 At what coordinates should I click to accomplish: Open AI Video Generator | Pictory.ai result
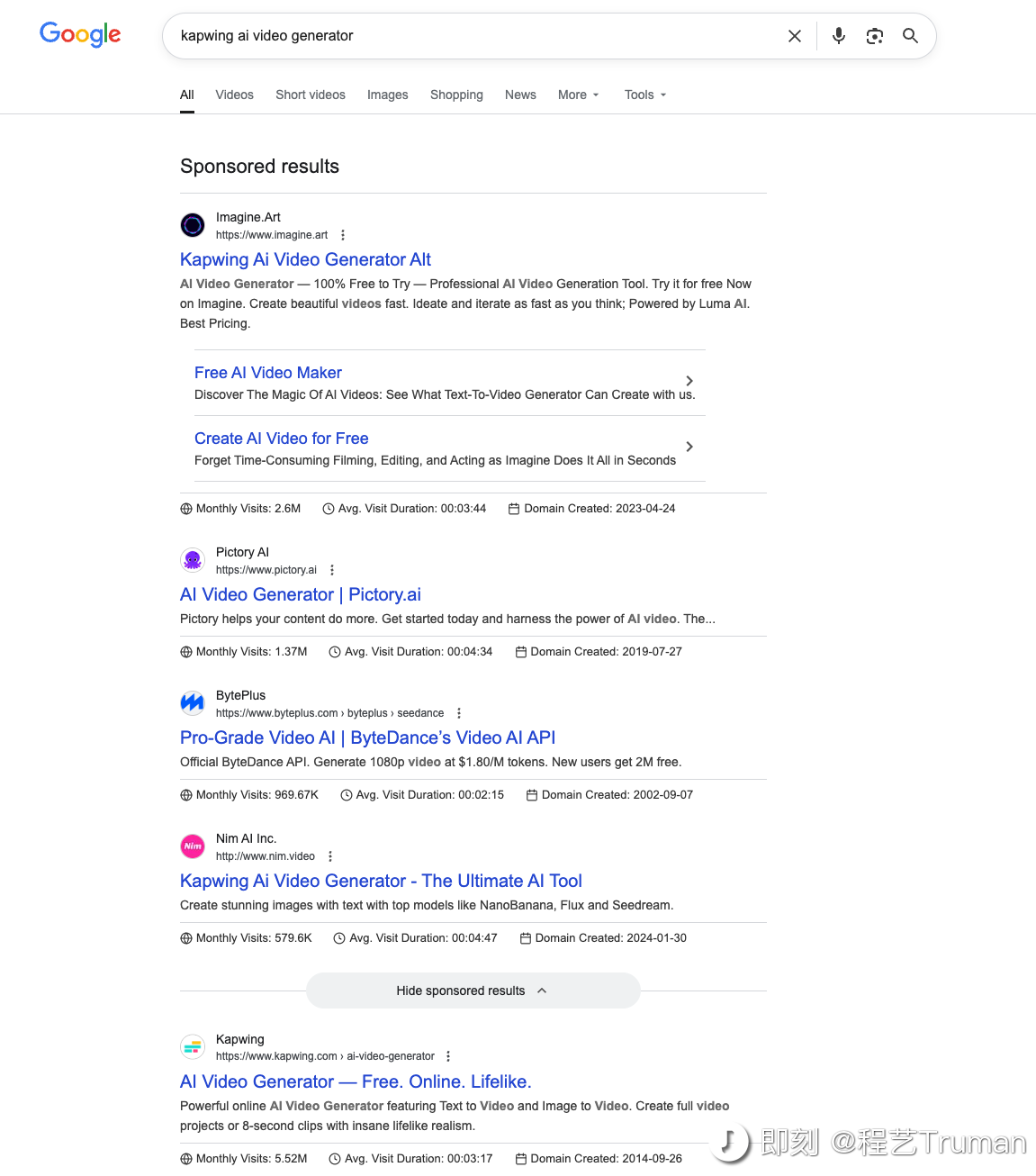tap(301, 594)
